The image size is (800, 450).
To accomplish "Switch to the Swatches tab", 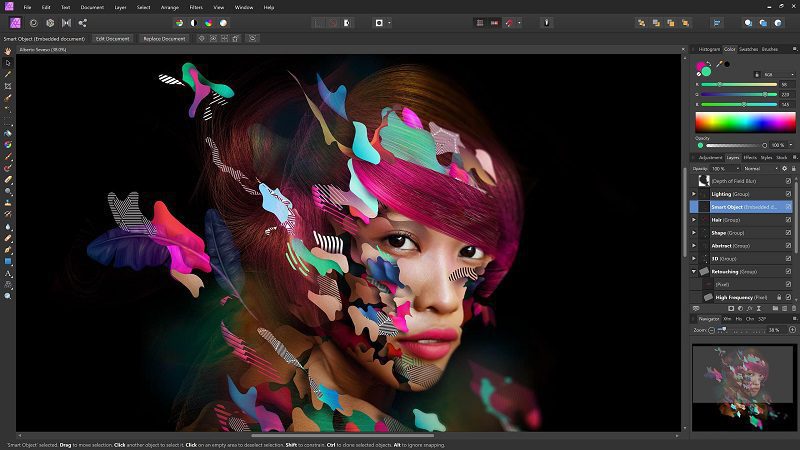I will click(748, 49).
